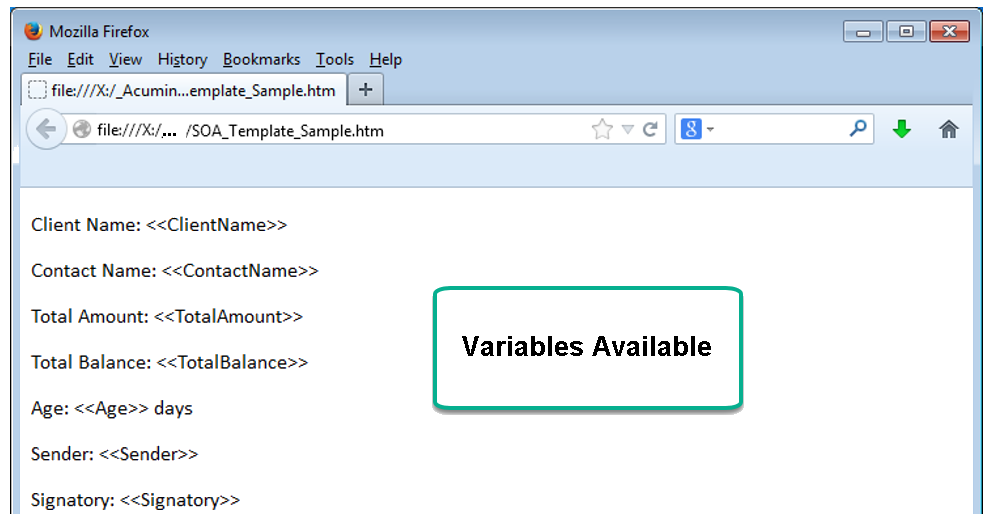Image resolution: width=988 pixels, height=522 pixels.
Task: Close the Firefox window
Action: click(950, 32)
